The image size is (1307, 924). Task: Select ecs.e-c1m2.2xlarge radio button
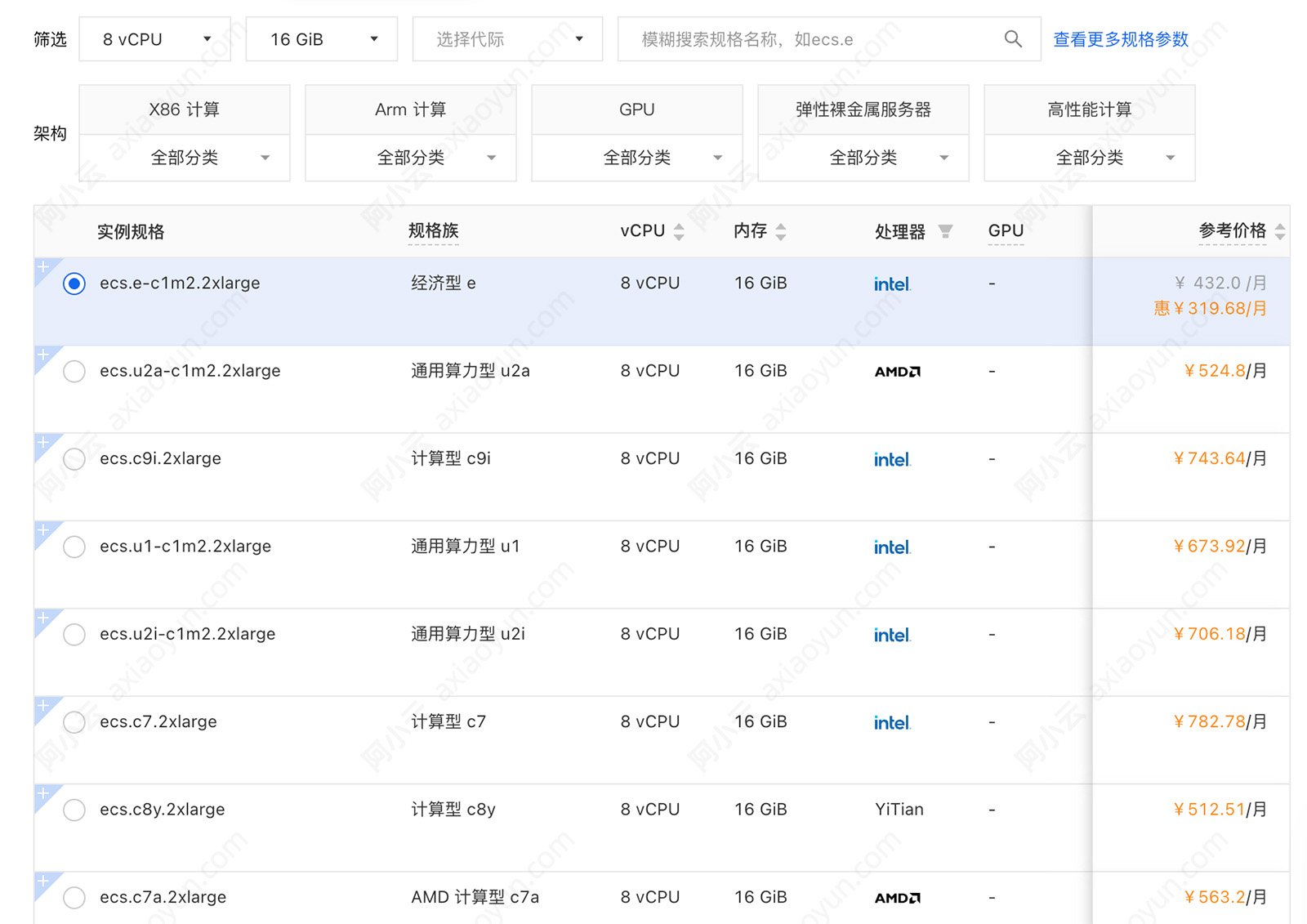point(74,283)
